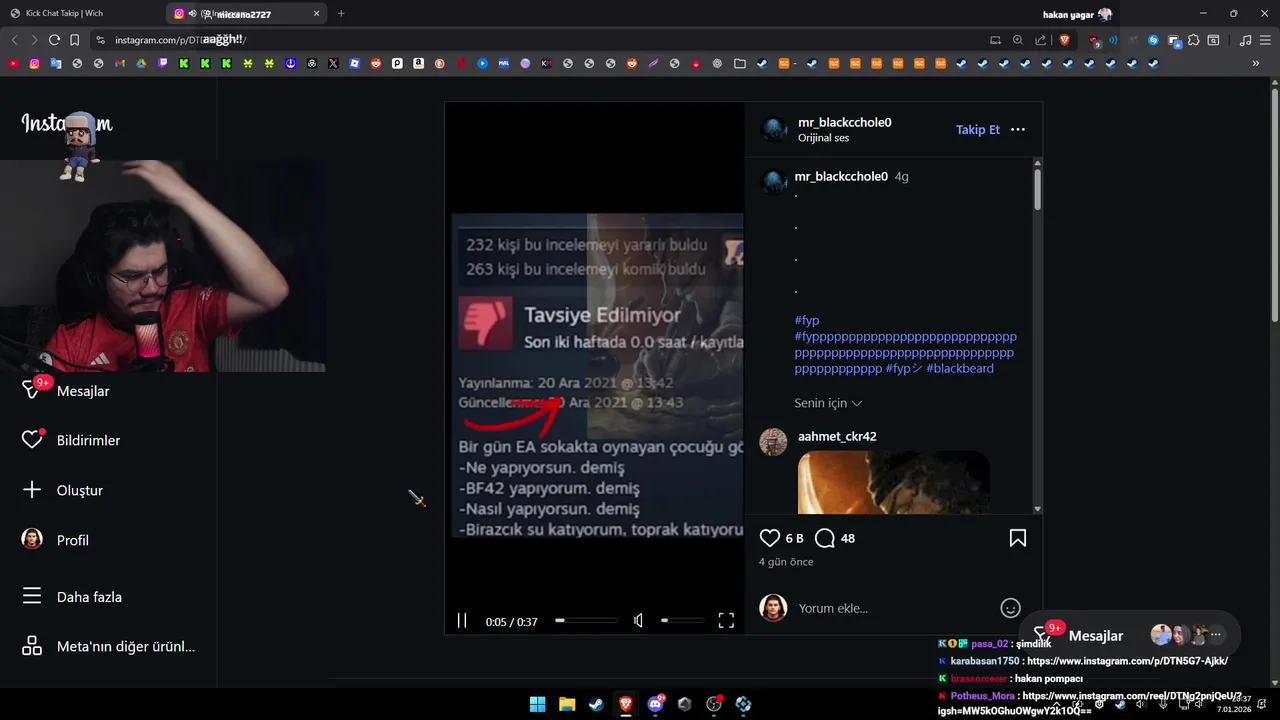Click the site settings icon in the address bar
Viewport: 1280px width, 720px height.
point(100,40)
